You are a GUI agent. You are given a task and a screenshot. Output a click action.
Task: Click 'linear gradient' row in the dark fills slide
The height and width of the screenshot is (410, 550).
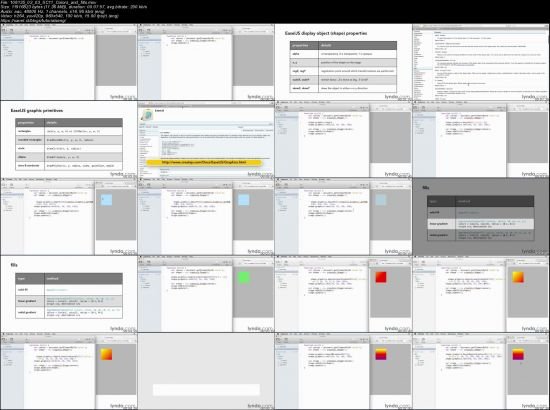(x=481, y=224)
